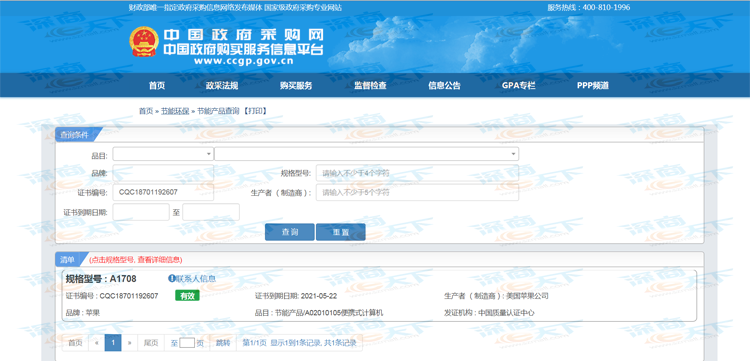Switch to the PPP频道 channel
750x361 pixels.
pyautogui.click(x=593, y=86)
